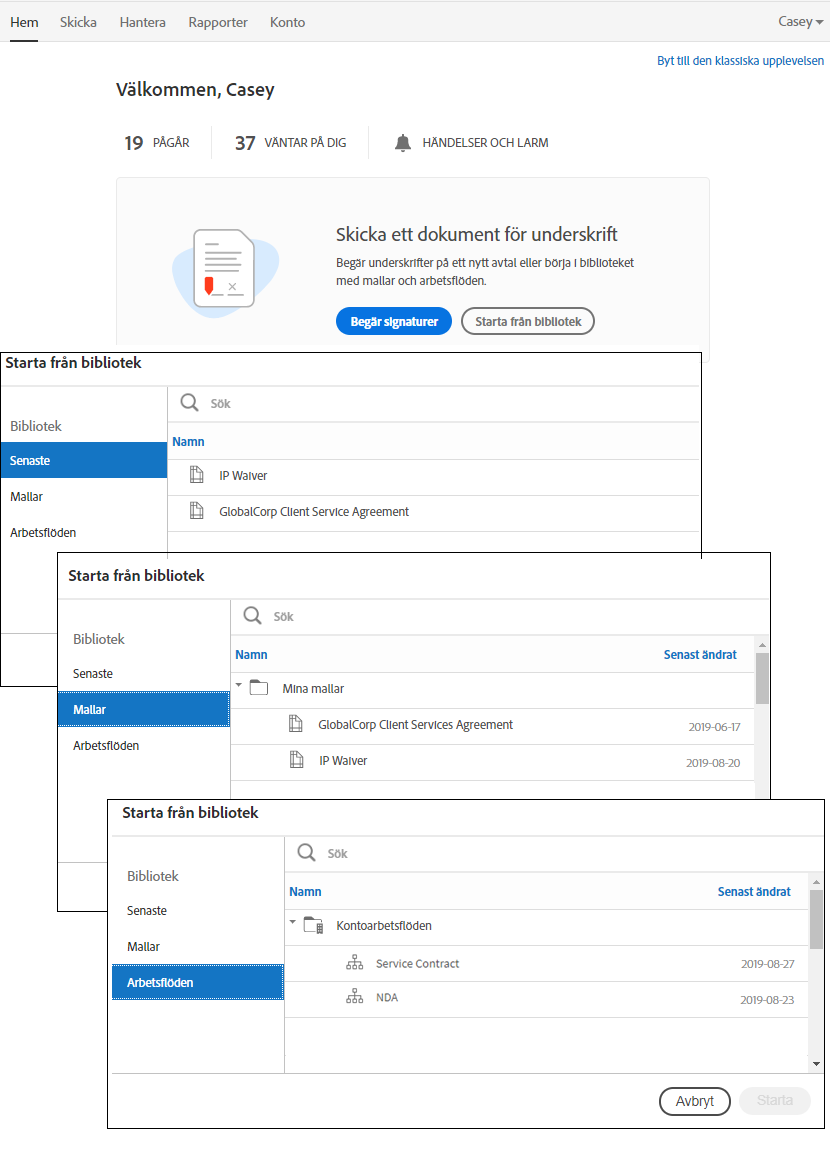Select the highlighted Arbetsflöden library category

[197, 982]
